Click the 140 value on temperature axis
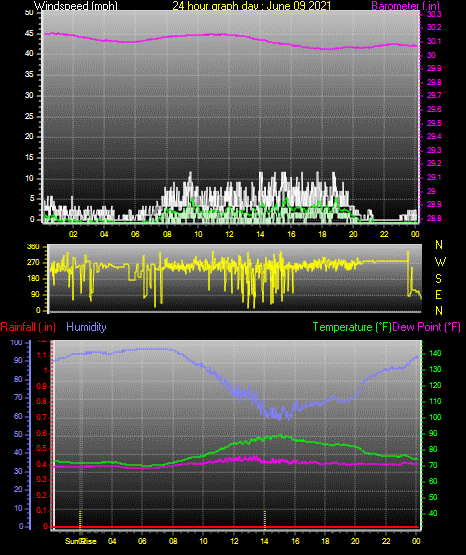Screen dimensions: 466x555 (435, 353)
